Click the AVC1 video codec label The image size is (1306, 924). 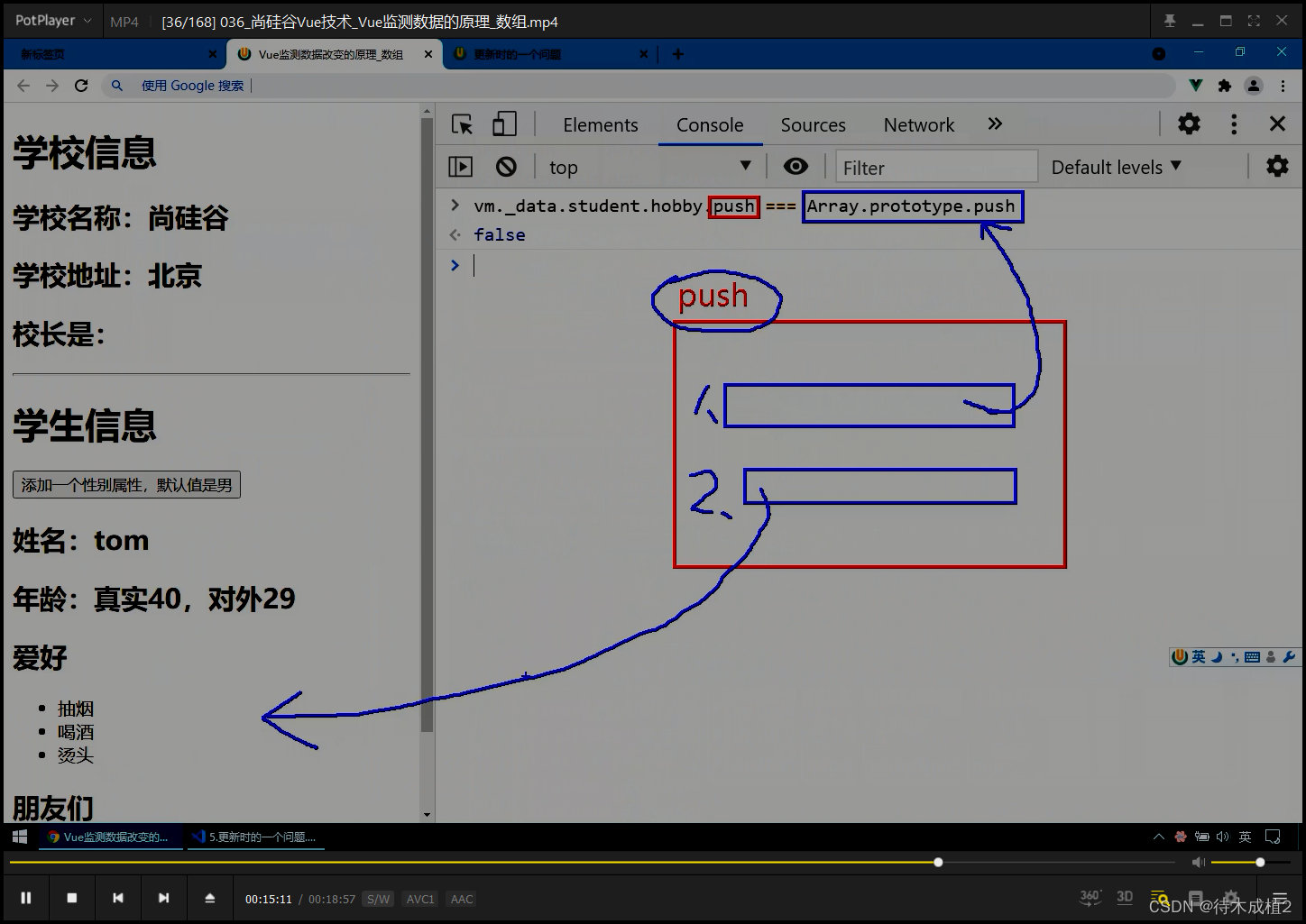pyautogui.click(x=420, y=899)
